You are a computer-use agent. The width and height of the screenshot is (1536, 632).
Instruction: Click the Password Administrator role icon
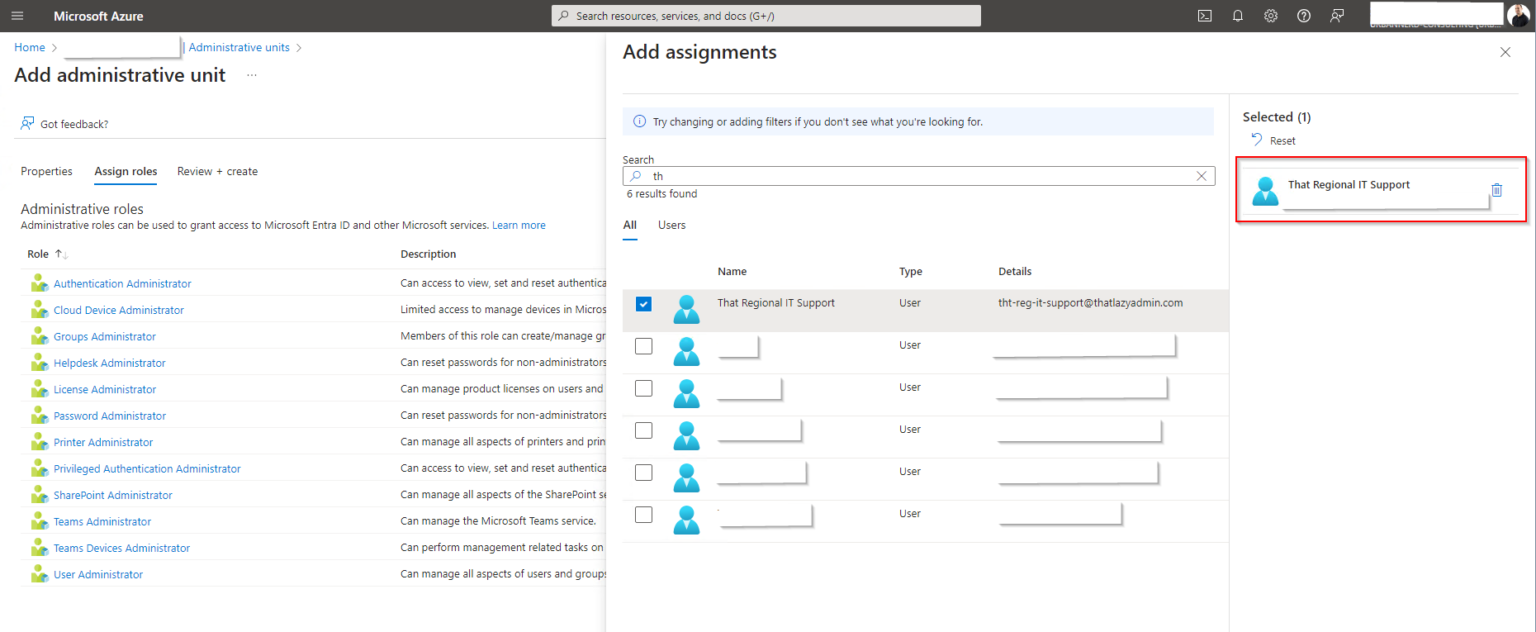pos(39,416)
